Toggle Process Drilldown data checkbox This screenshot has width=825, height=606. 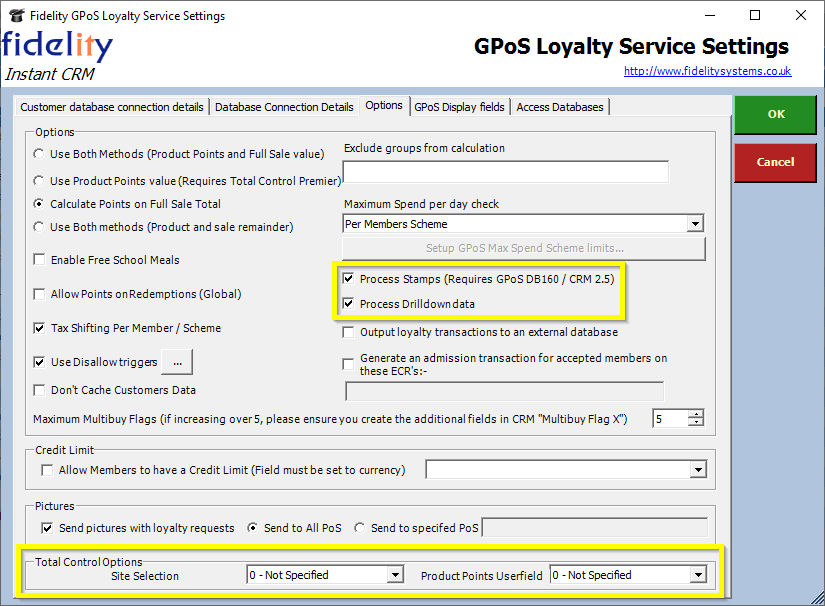tap(348, 304)
